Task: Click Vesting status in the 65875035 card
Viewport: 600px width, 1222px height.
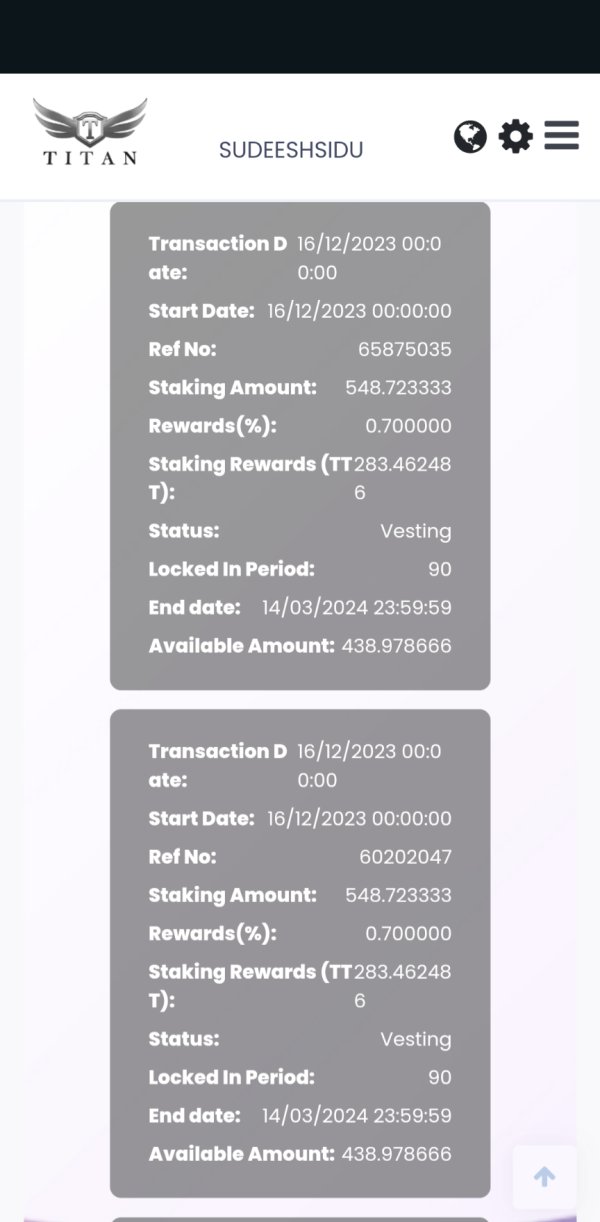Action: pos(415,531)
